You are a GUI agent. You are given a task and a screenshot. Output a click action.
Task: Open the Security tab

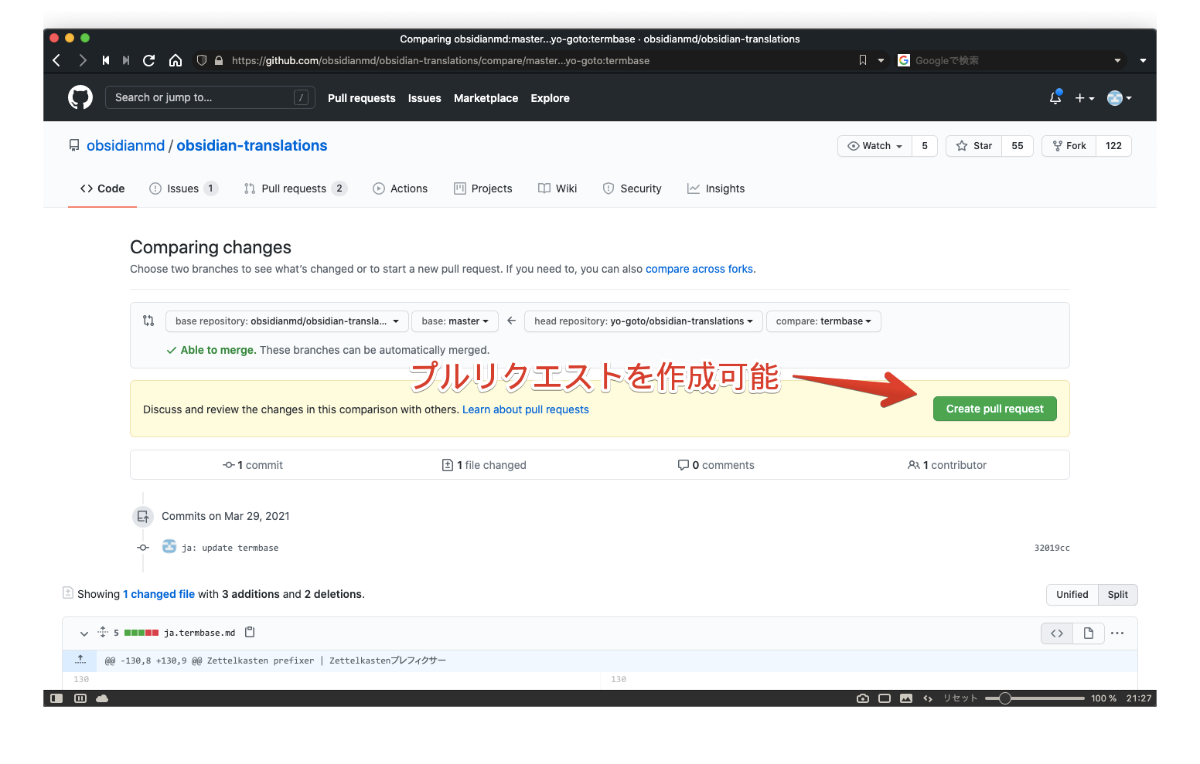point(632,188)
